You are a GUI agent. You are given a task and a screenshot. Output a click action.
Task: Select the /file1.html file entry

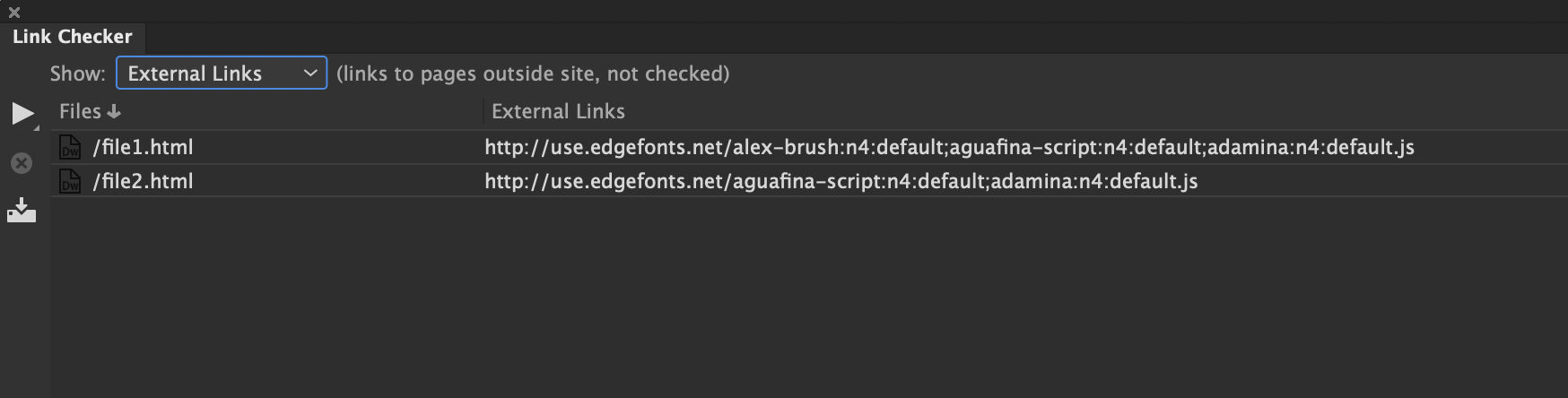144,147
